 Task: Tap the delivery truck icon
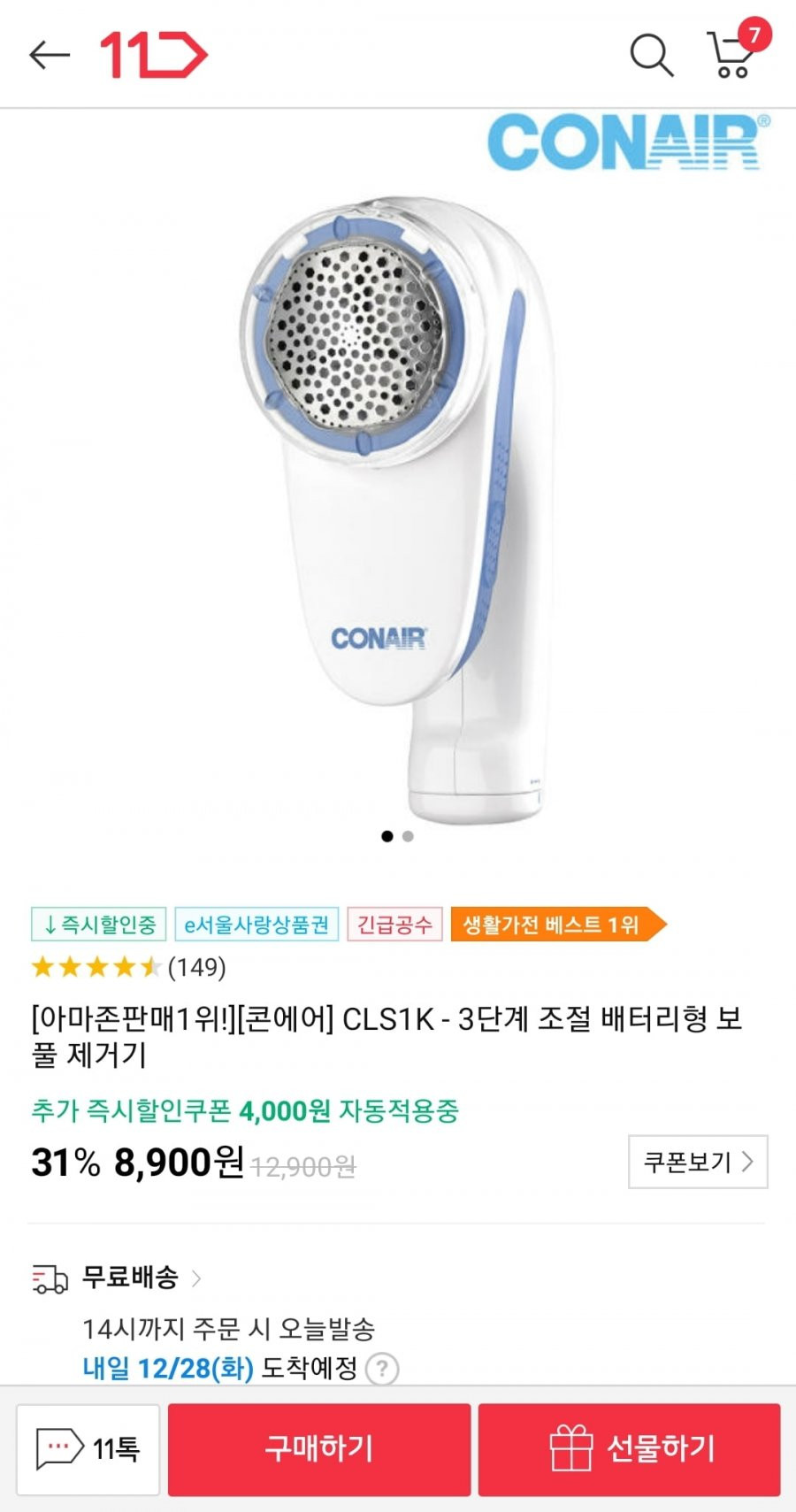(50, 1278)
